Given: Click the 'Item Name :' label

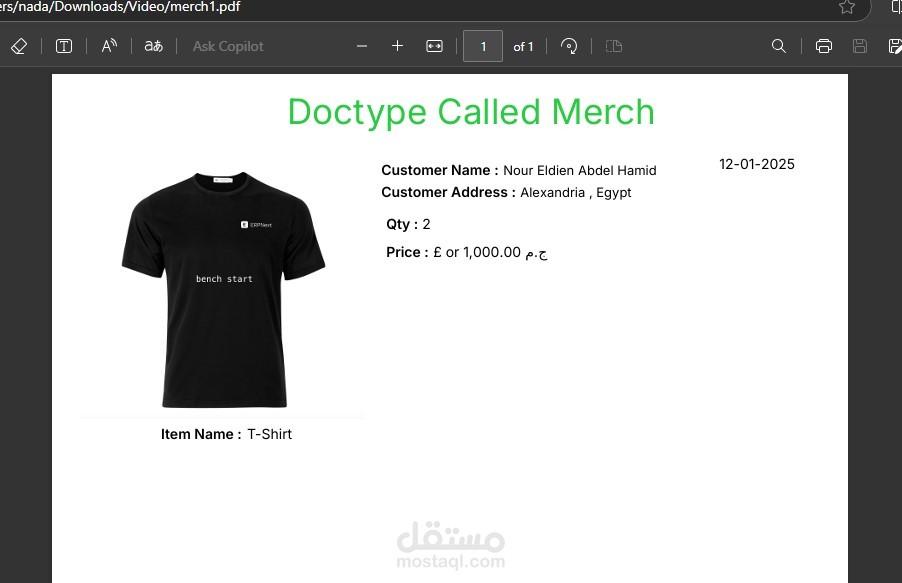Looking at the screenshot, I should [x=201, y=434].
